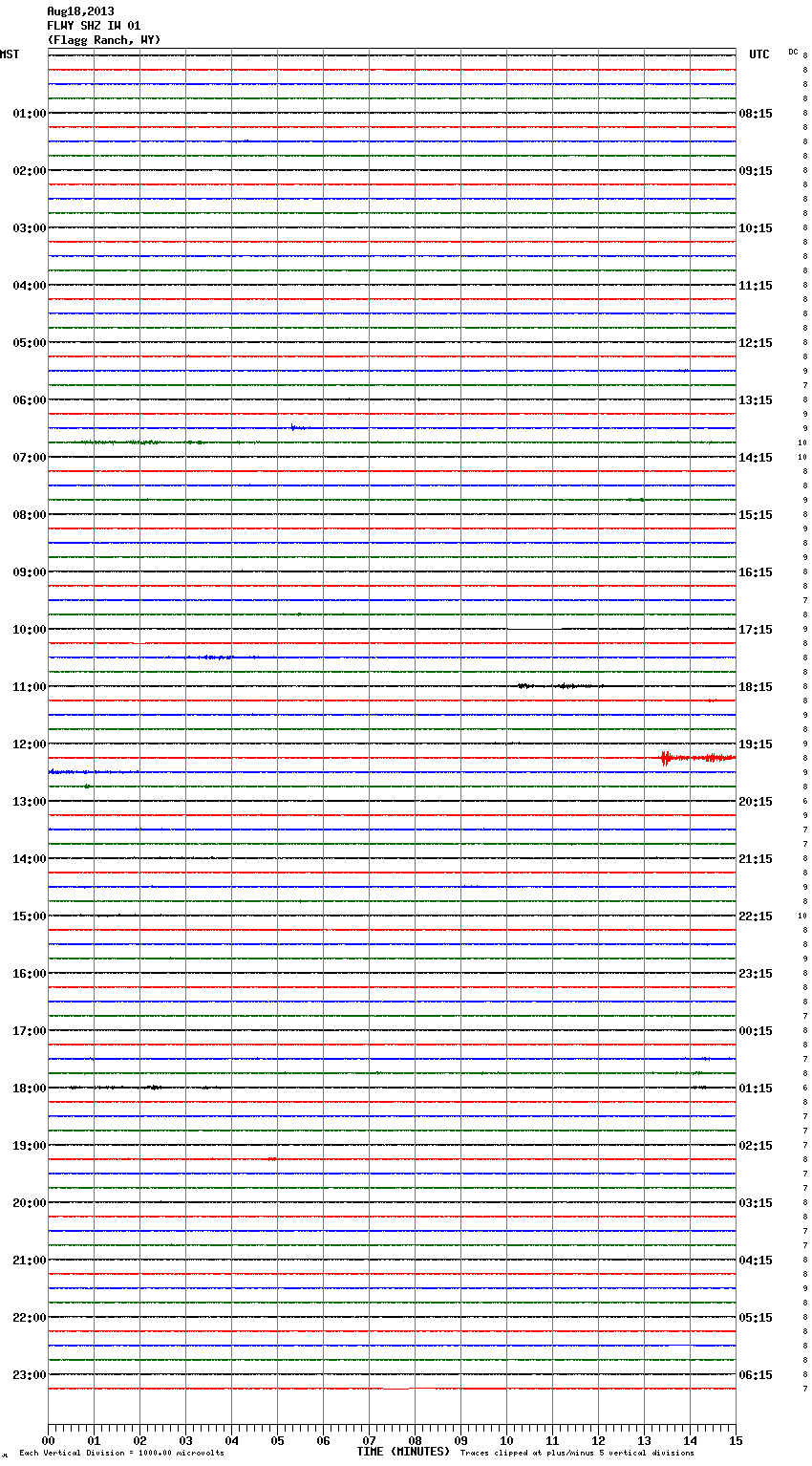Click the 12:15 UTC time label
This screenshot has width=812, height=1466.
point(756,343)
